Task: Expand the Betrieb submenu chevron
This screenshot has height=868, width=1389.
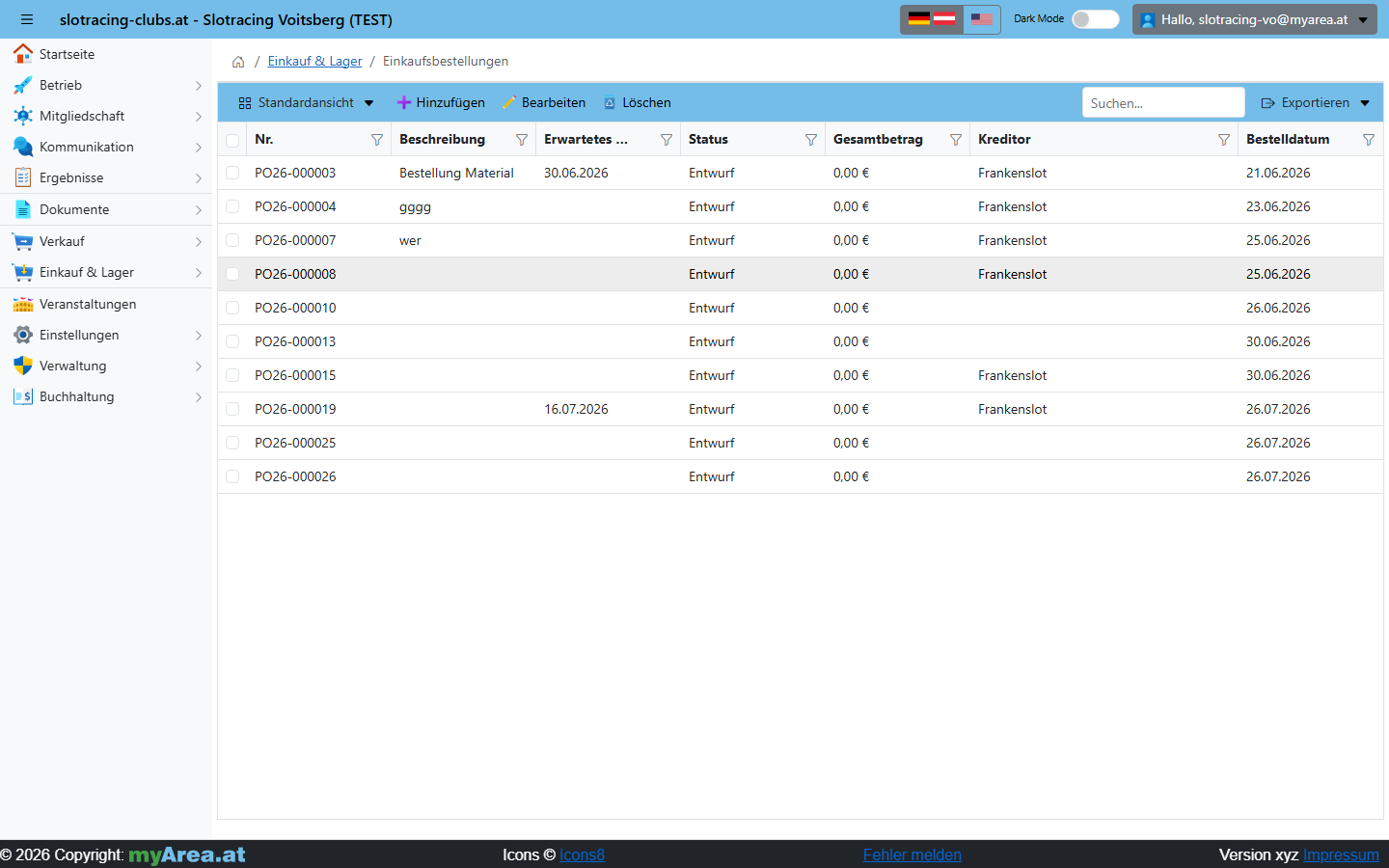Action: pyautogui.click(x=199, y=86)
